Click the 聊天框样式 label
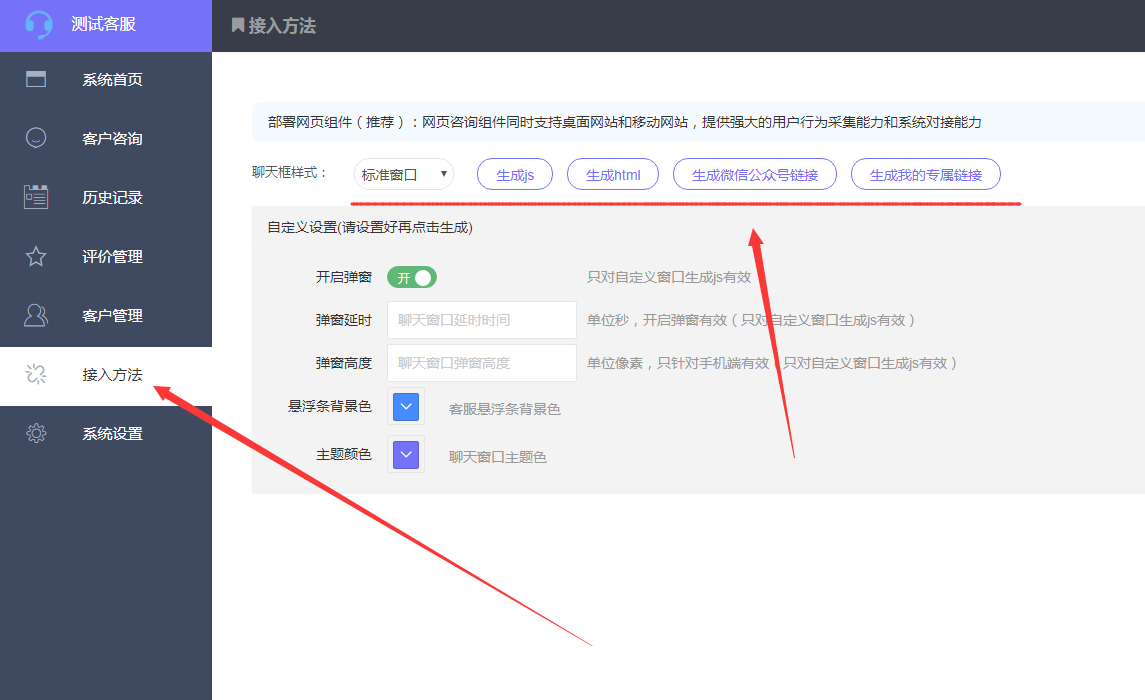The image size is (1145, 700). [289, 172]
